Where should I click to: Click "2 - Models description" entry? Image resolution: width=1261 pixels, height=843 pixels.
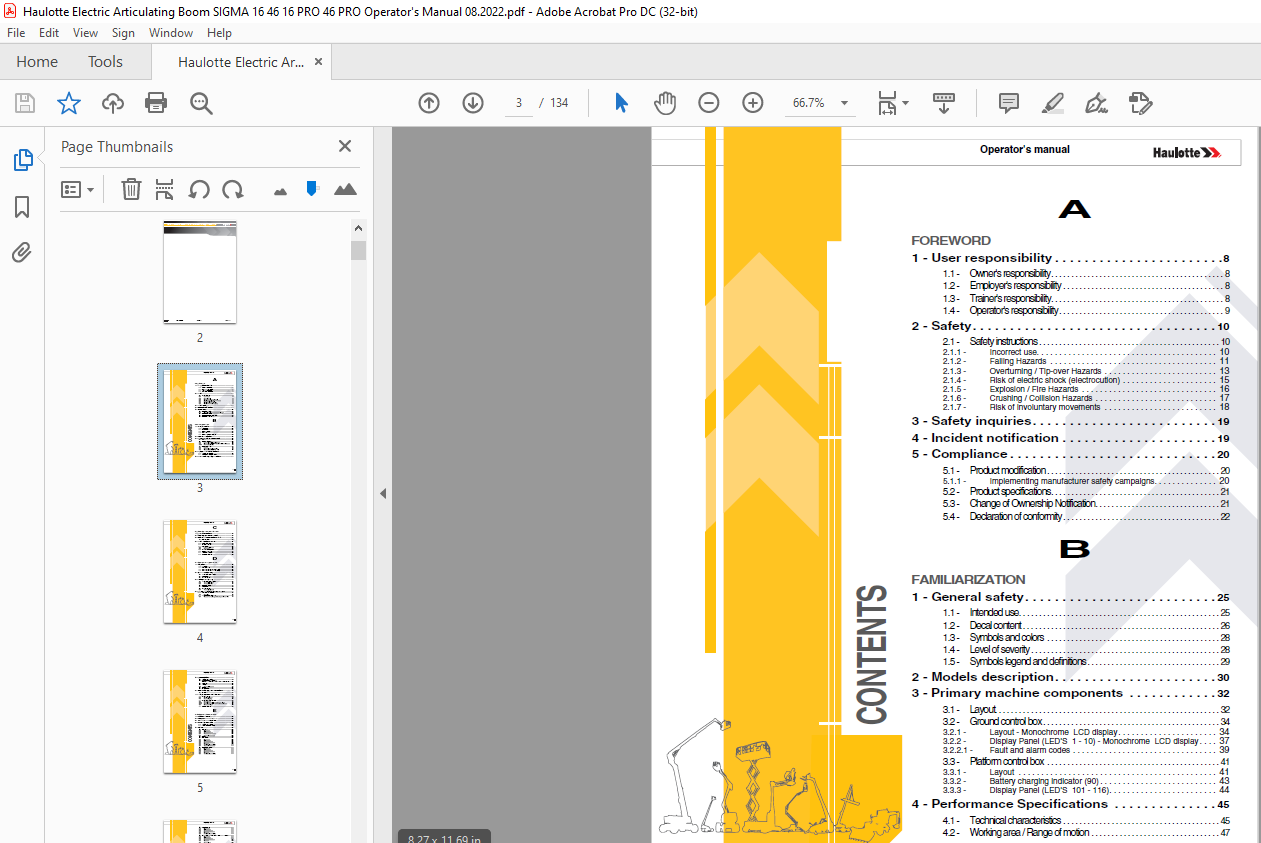(x=1070, y=677)
